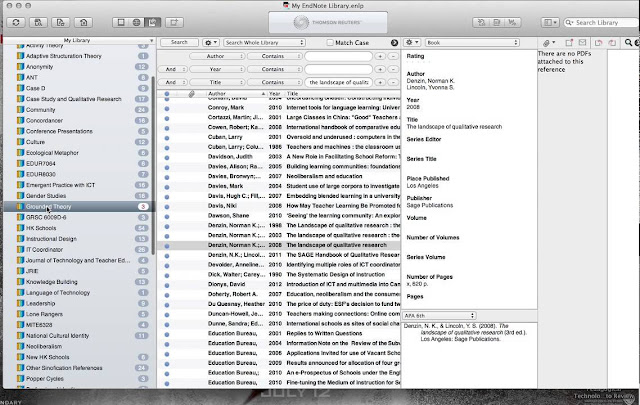Select the Knowledge Building group
The image size is (640, 405).
78,282
